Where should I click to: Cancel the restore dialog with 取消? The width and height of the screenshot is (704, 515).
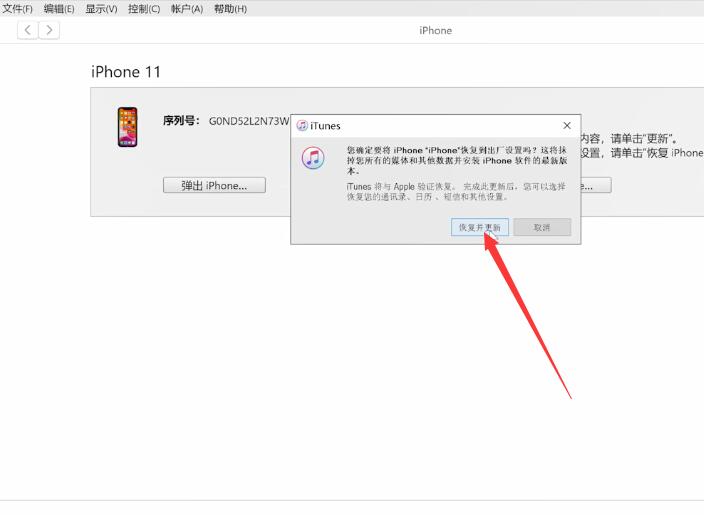coord(542,227)
